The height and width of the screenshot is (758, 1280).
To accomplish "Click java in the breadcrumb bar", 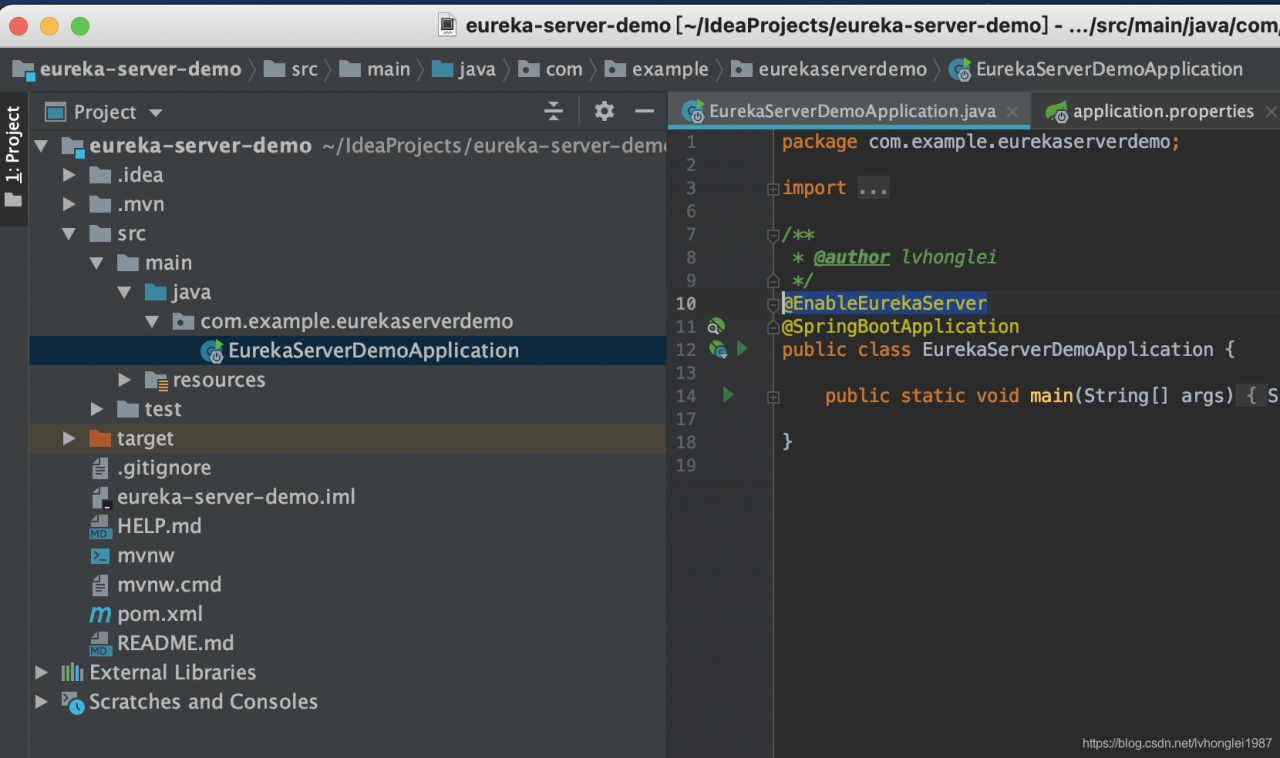I will (x=464, y=69).
